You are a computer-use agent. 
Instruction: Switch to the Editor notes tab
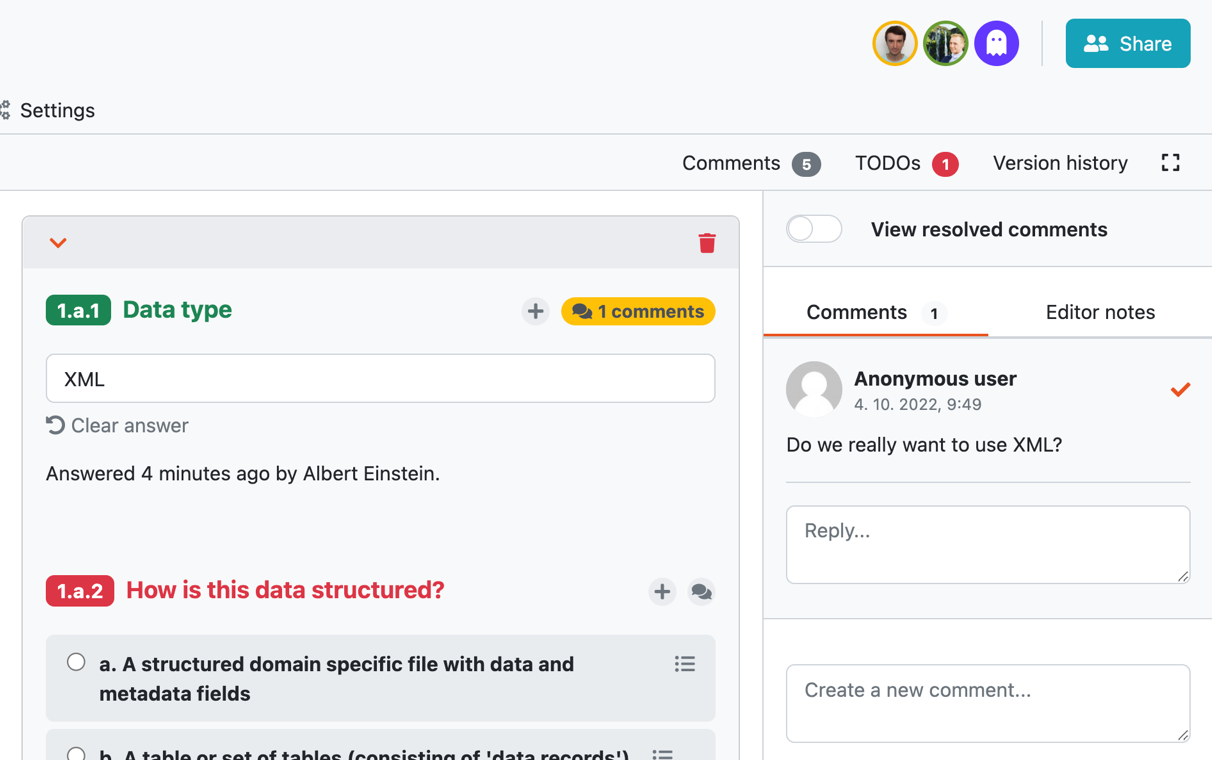coord(1100,312)
